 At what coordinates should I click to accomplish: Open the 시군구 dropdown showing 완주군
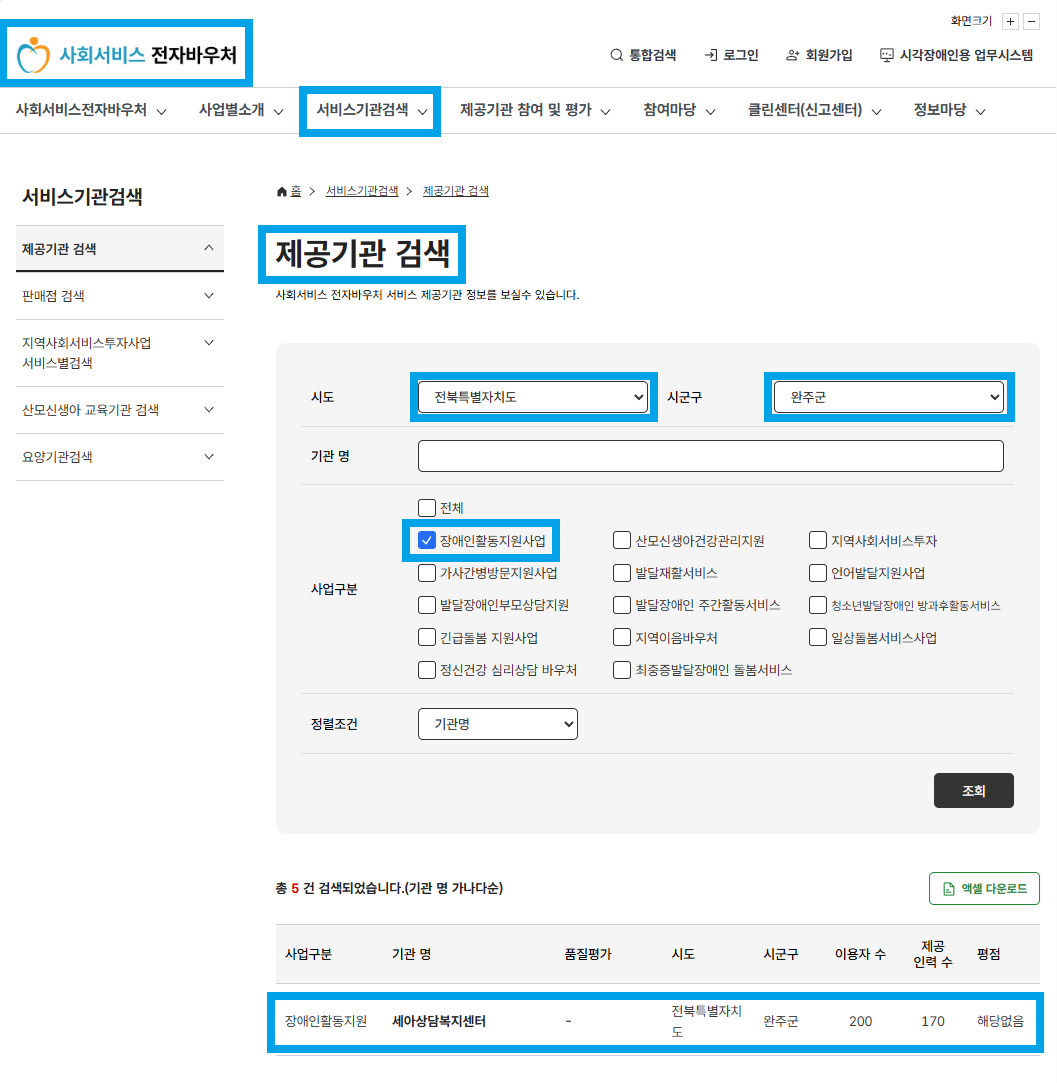889,396
